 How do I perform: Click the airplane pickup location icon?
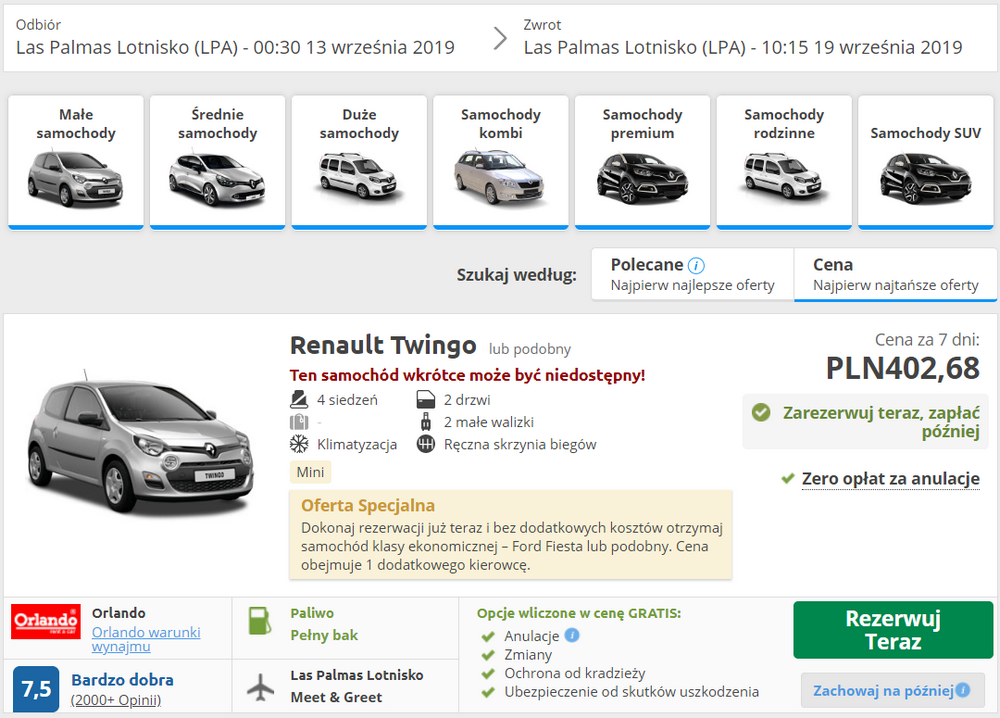(x=260, y=686)
